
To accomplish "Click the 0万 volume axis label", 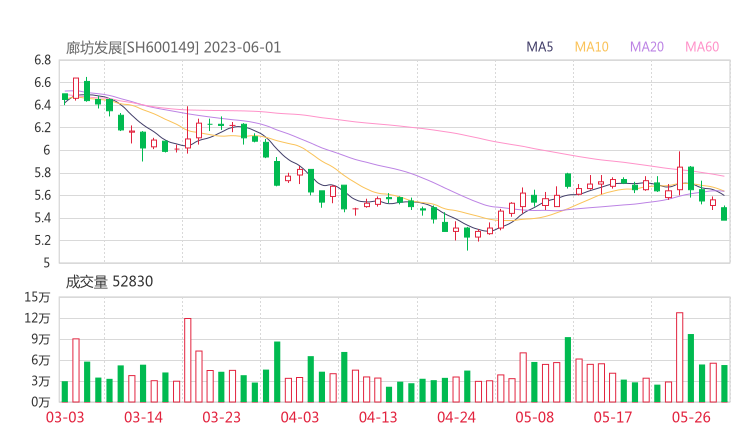I will pos(41,402).
